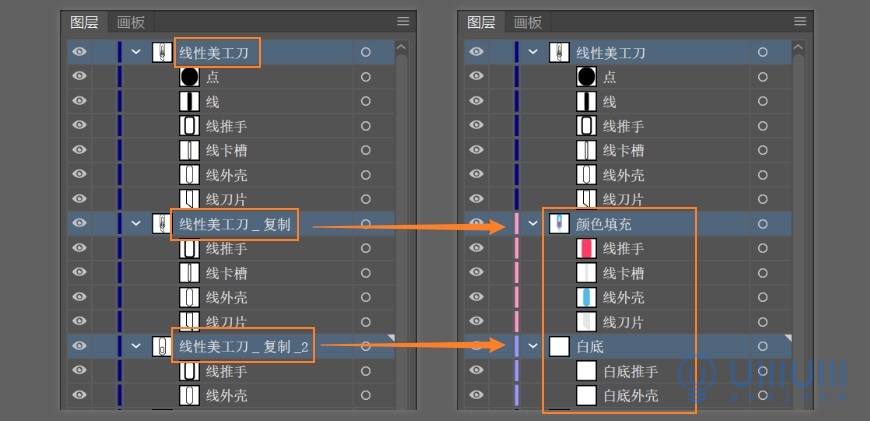This screenshot has width=870, height=421.
Task: Switch to 图层 tab in right panel
Action: pyautogui.click(x=482, y=22)
